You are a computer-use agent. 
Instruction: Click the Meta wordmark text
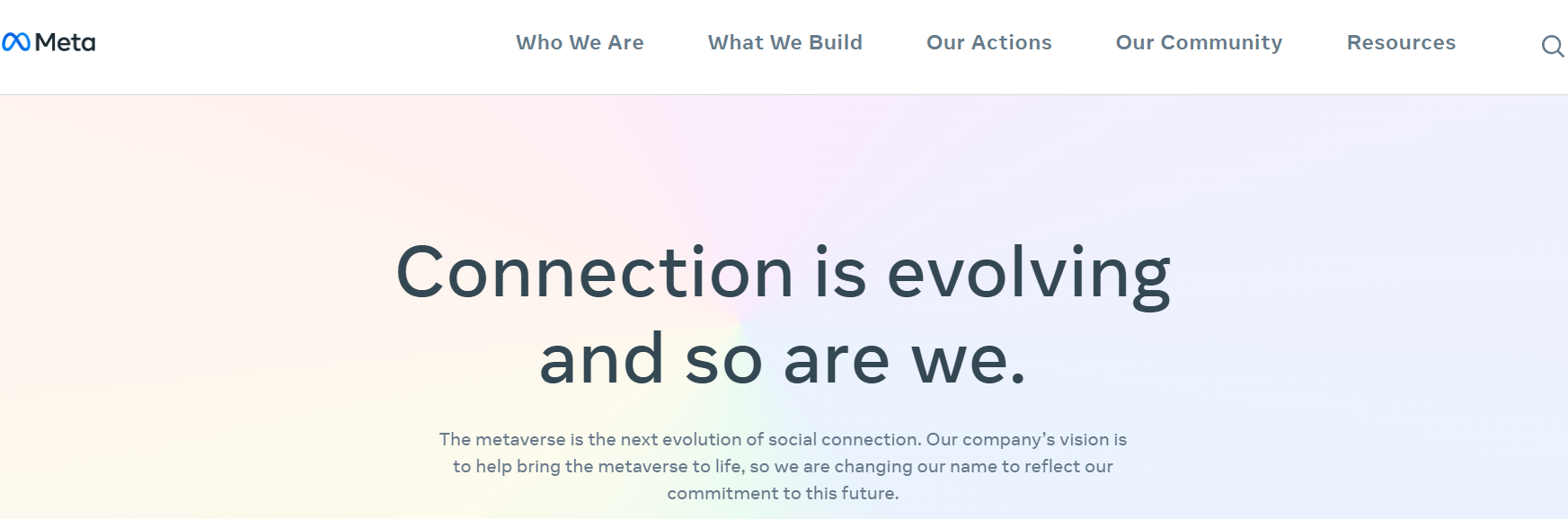coord(65,42)
